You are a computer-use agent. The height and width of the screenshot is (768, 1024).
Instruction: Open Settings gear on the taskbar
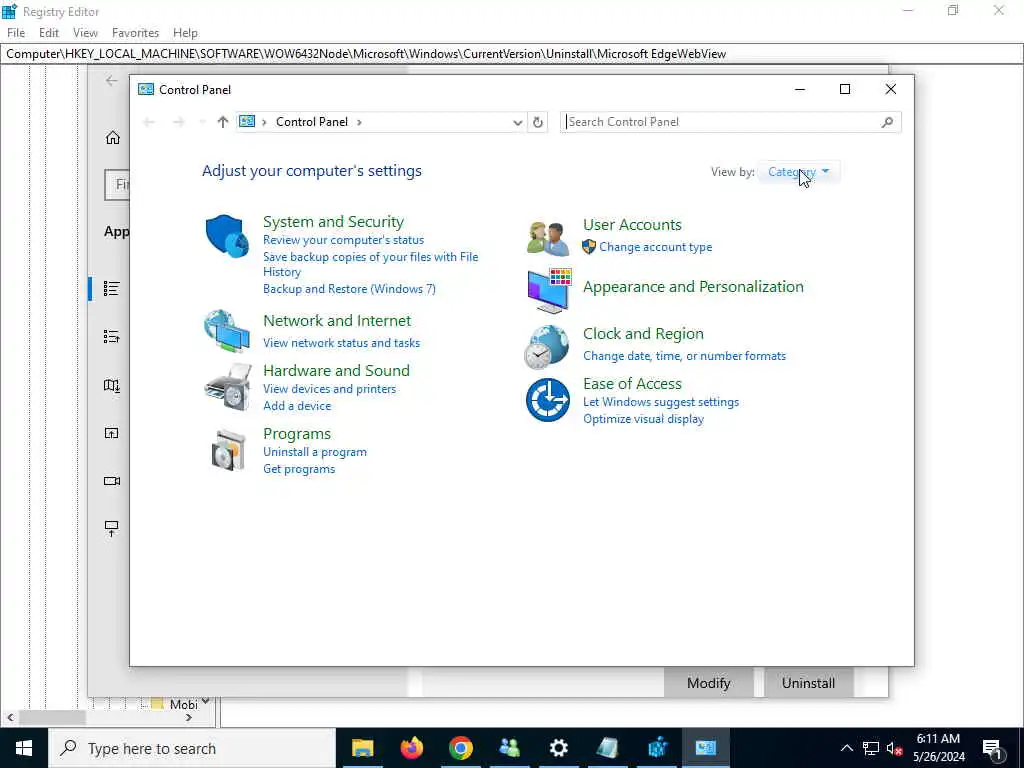(x=558, y=748)
